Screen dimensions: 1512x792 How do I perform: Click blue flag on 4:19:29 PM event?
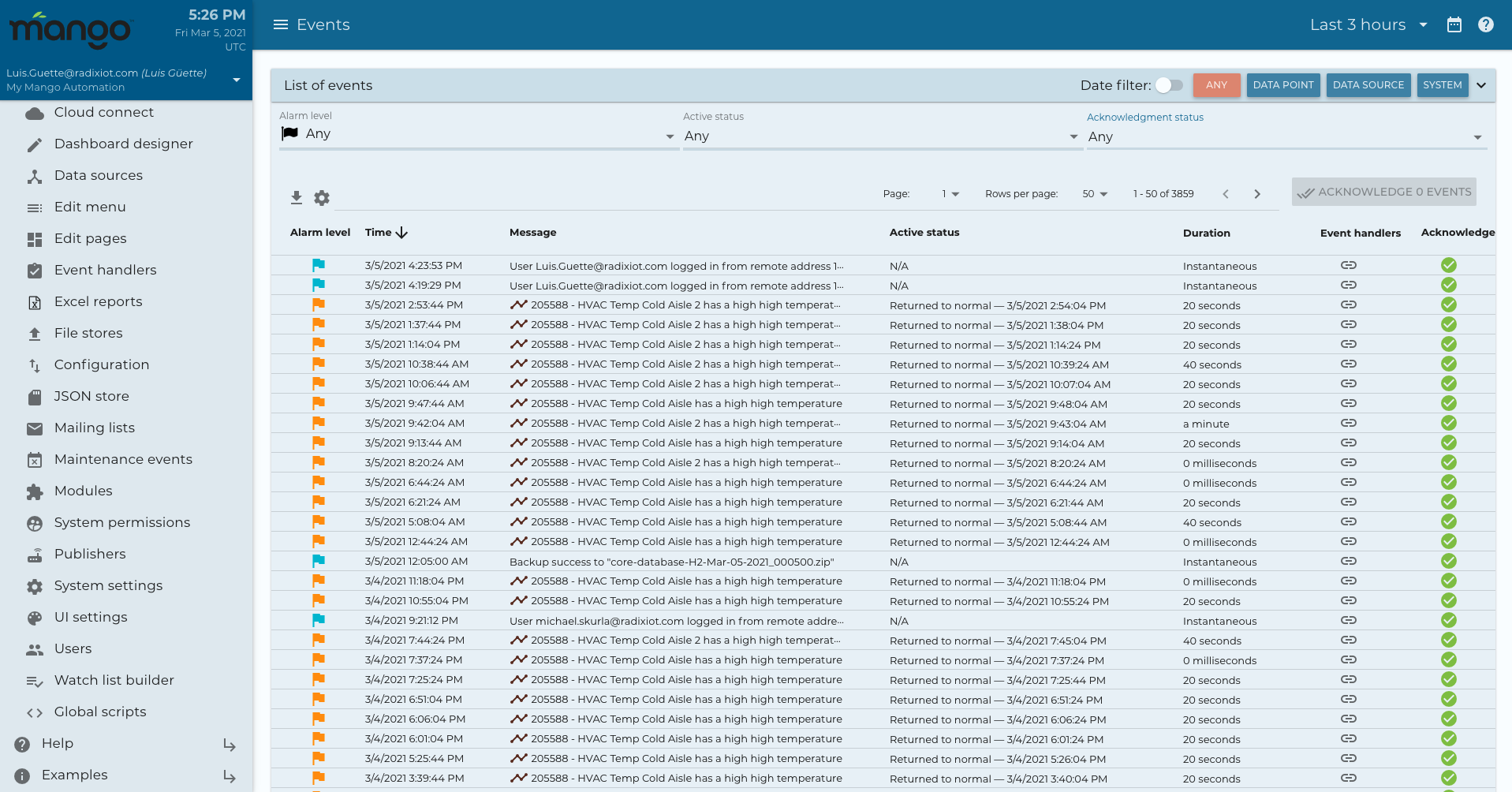click(319, 285)
